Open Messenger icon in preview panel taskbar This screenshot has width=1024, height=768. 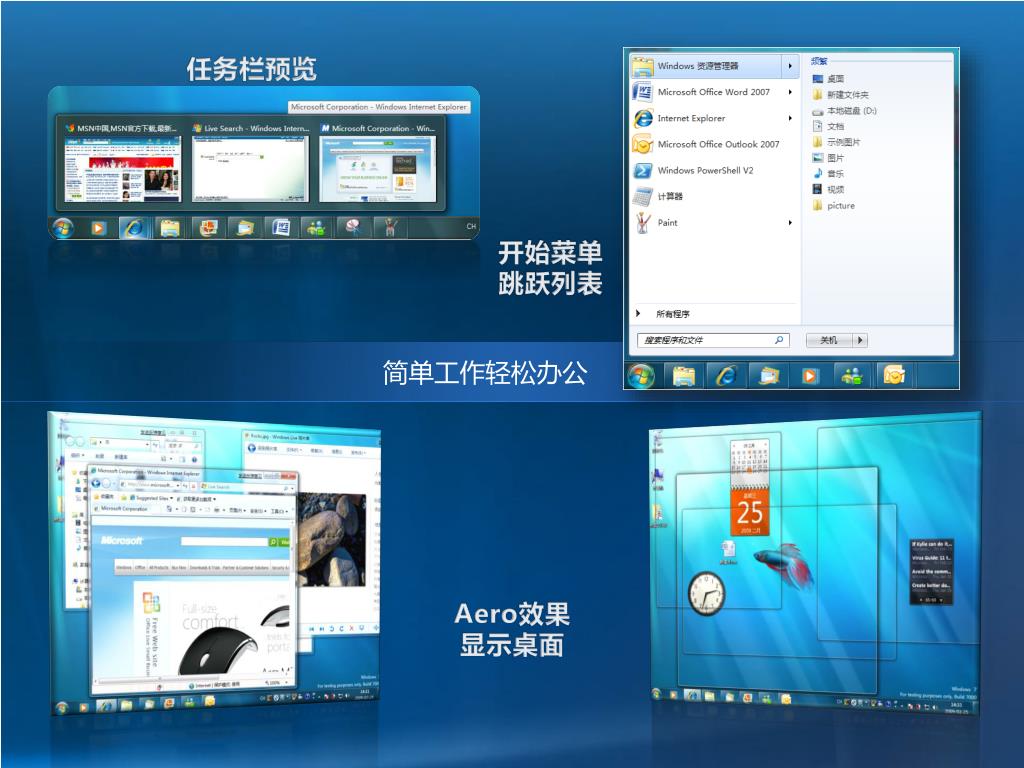[x=317, y=228]
